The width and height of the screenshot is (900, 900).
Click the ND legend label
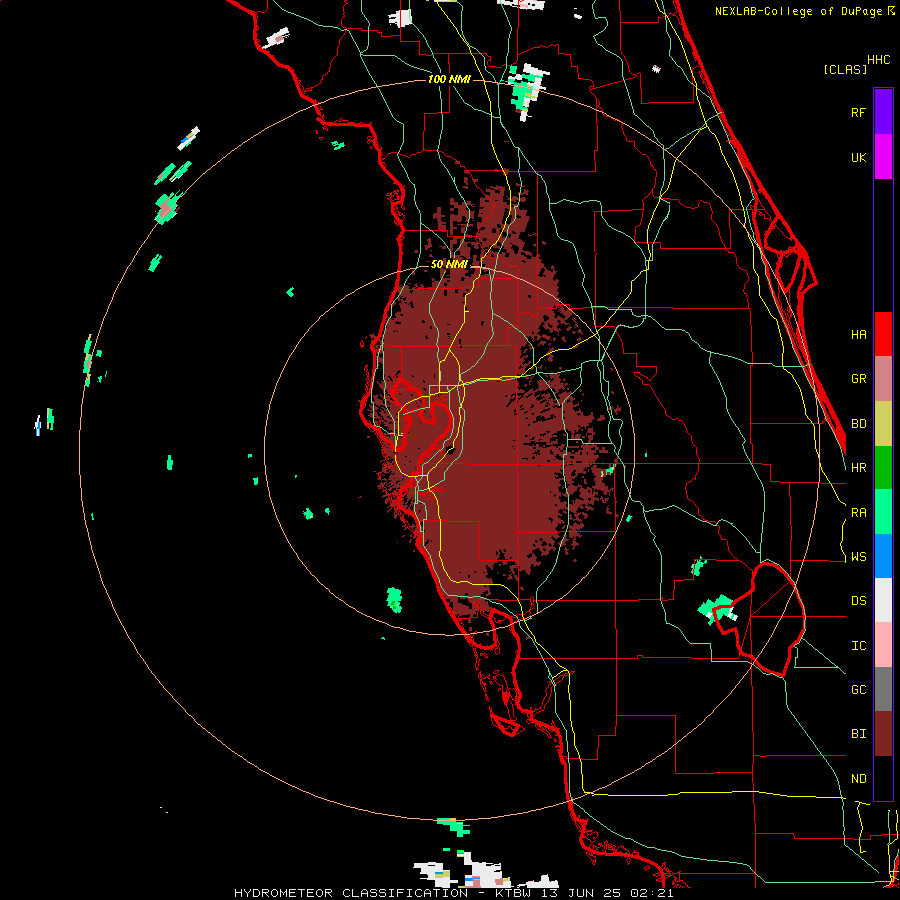tap(858, 779)
